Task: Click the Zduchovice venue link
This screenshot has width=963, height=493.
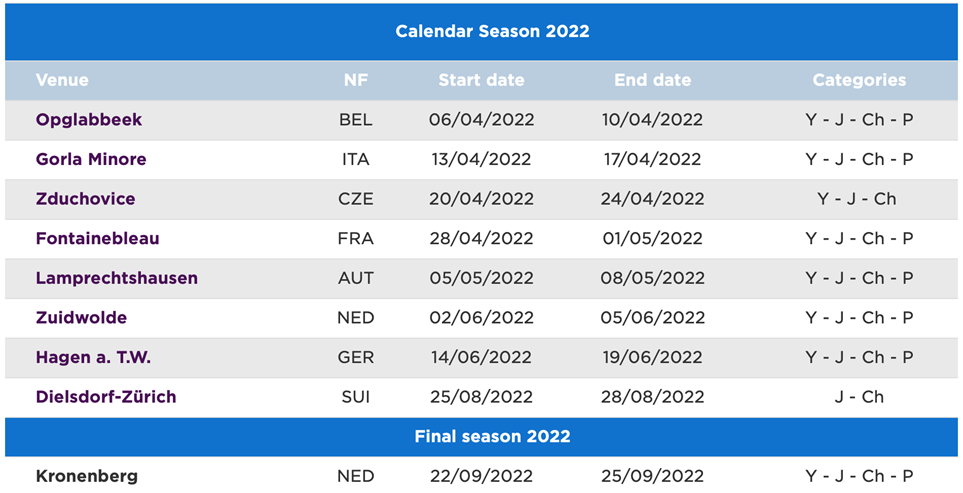Action: (85, 199)
